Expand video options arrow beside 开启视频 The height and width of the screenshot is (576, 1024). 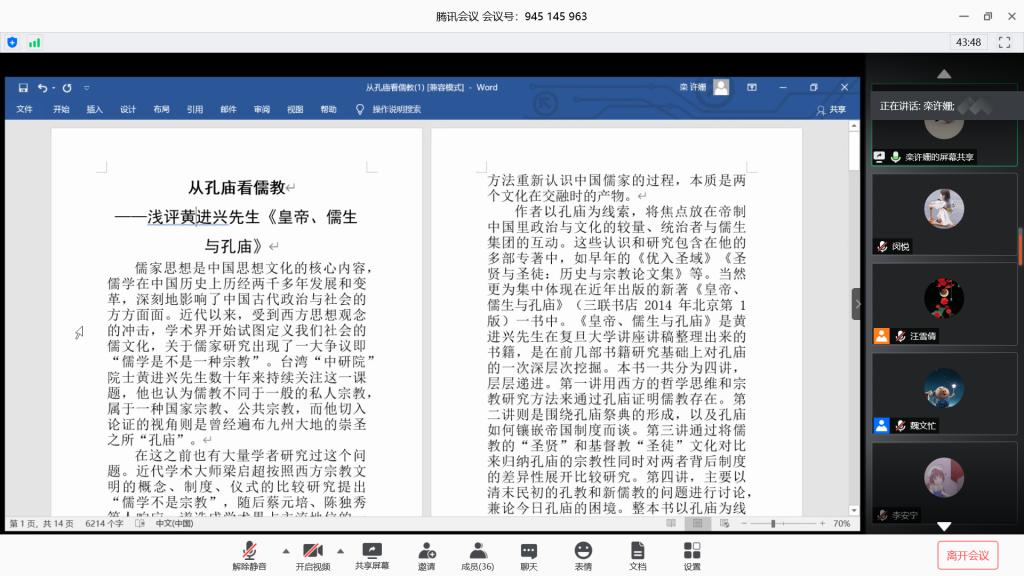[341, 550]
